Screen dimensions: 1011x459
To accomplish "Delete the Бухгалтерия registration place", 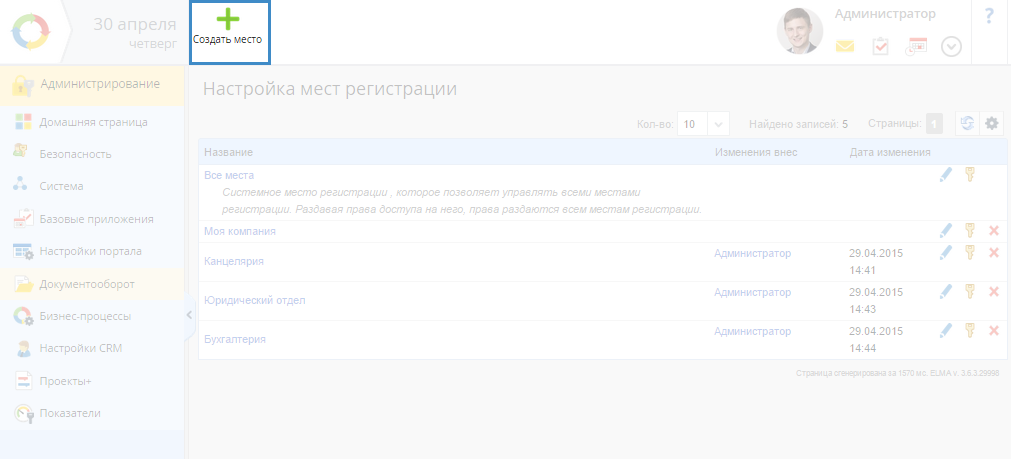I will point(993,331).
